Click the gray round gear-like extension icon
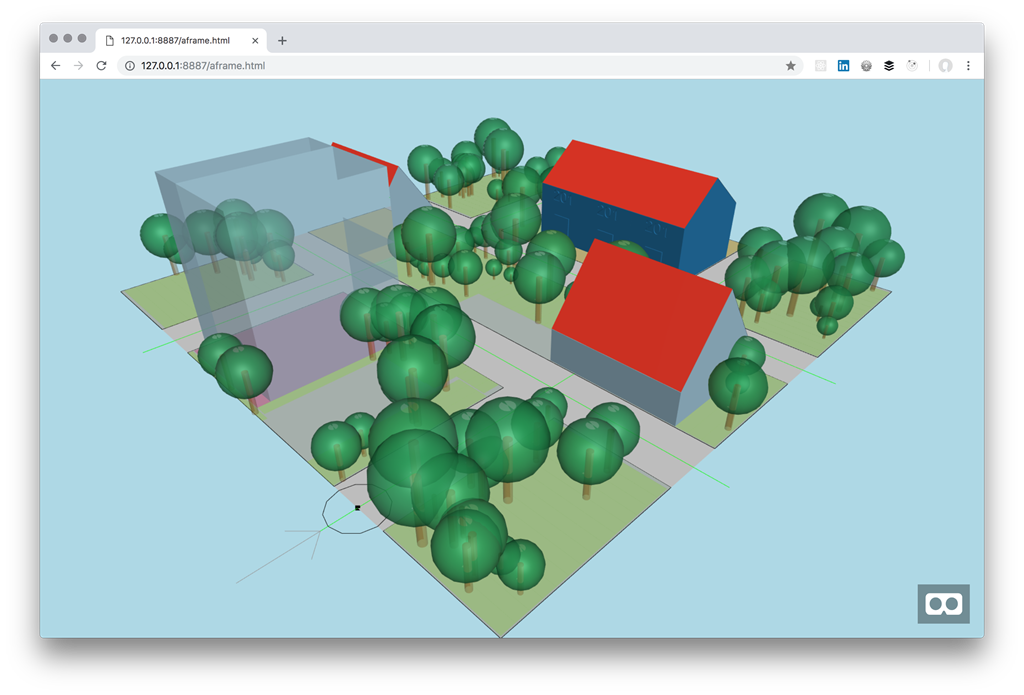Image resolution: width=1024 pixels, height=695 pixels. (866, 66)
